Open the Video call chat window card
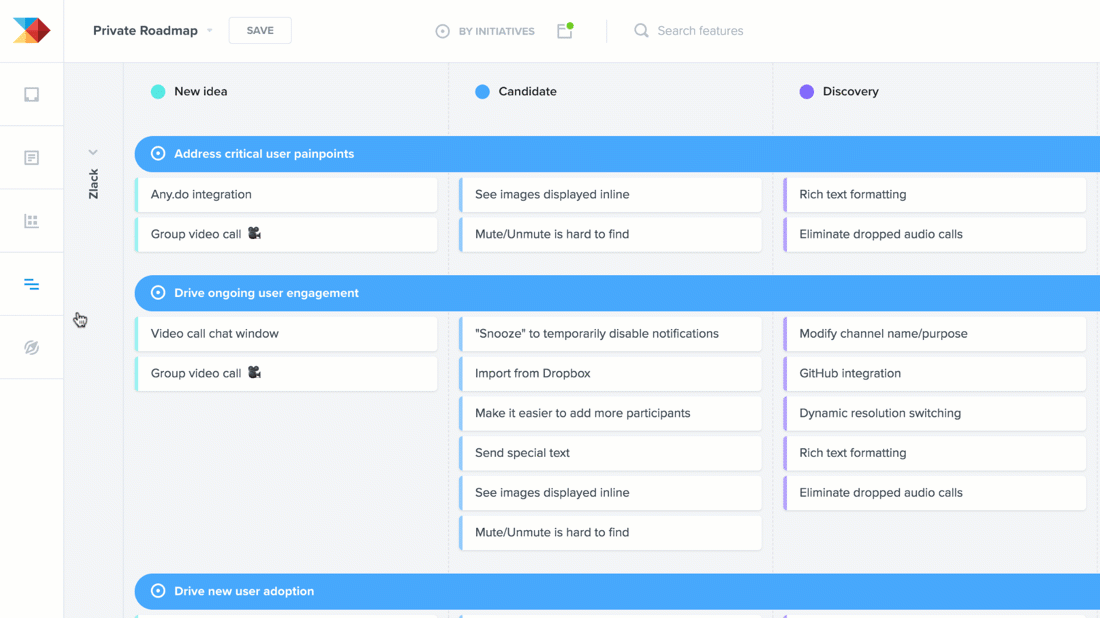This screenshot has width=1100, height=618. 286,334
